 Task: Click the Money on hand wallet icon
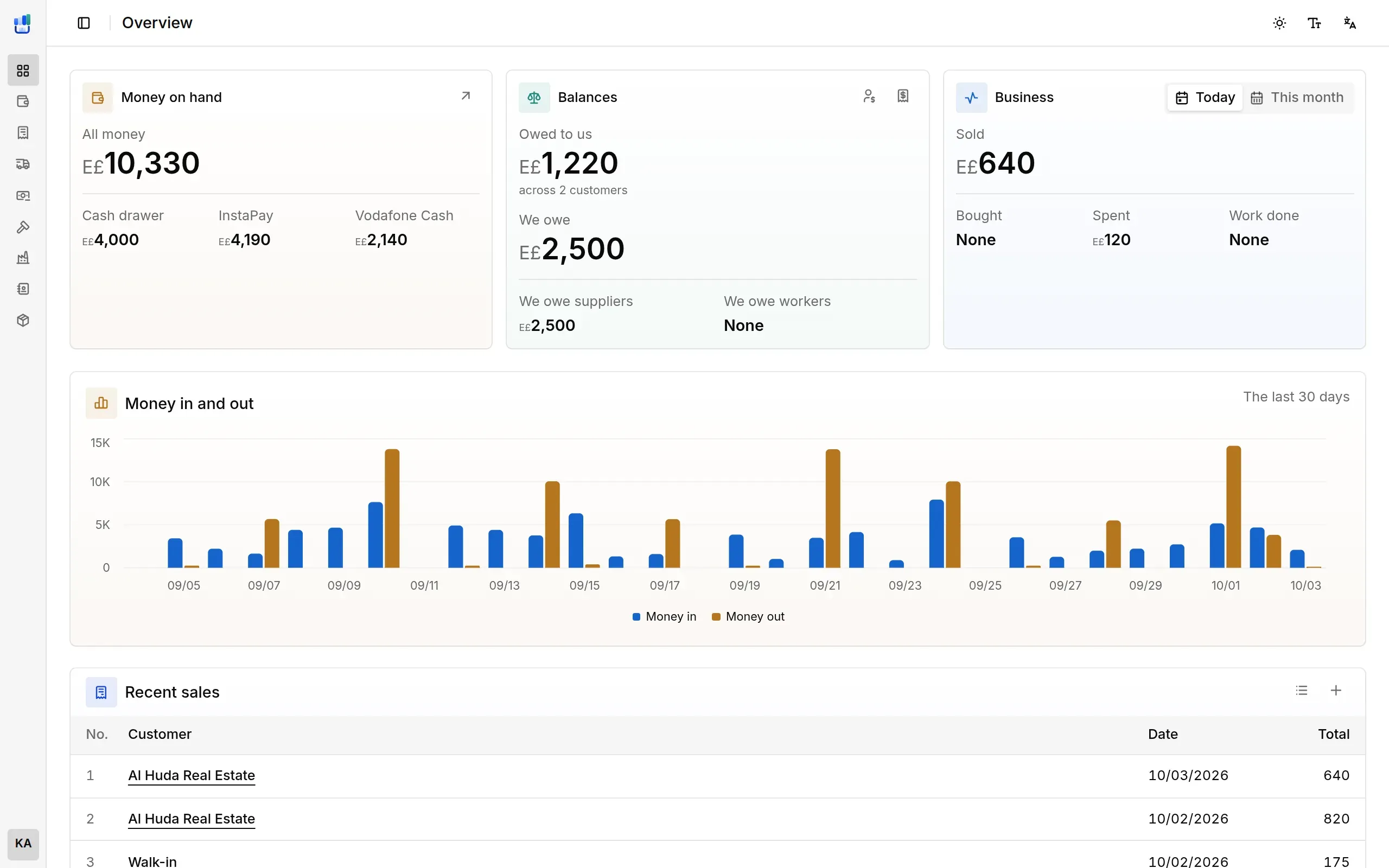pos(98,98)
